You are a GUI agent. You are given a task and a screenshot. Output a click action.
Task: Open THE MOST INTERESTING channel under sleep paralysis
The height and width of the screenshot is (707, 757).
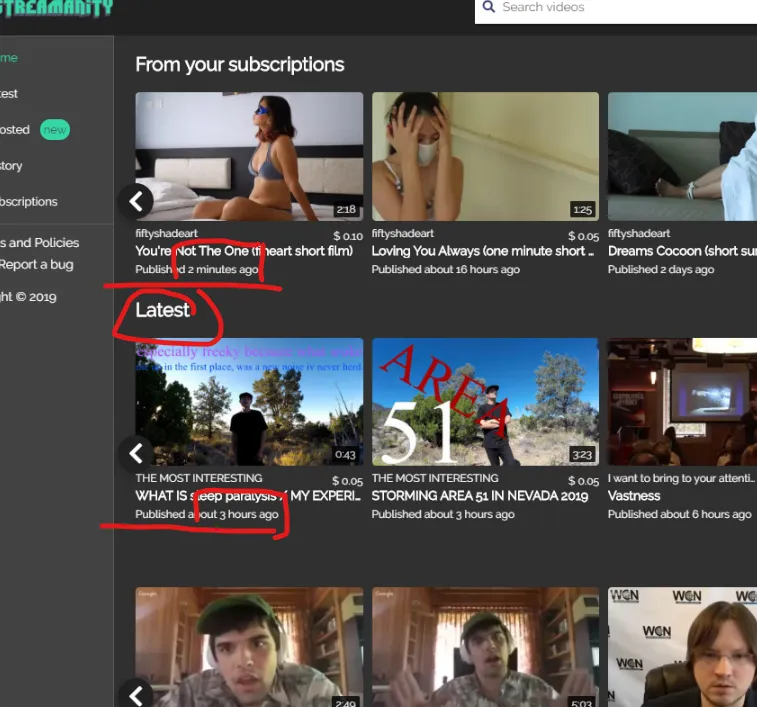pos(199,478)
